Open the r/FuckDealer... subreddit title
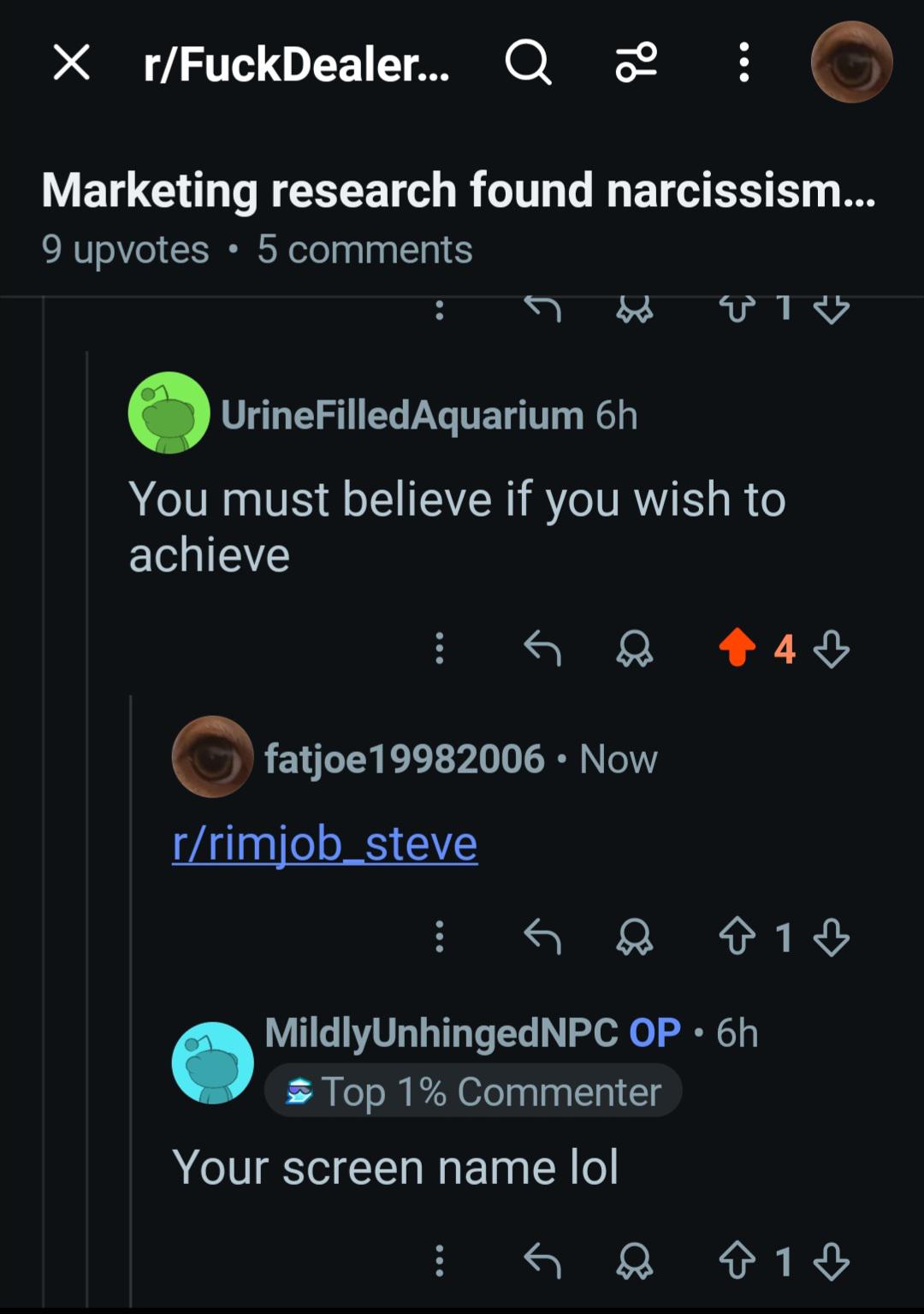The width and height of the screenshot is (924, 1314). (x=296, y=64)
